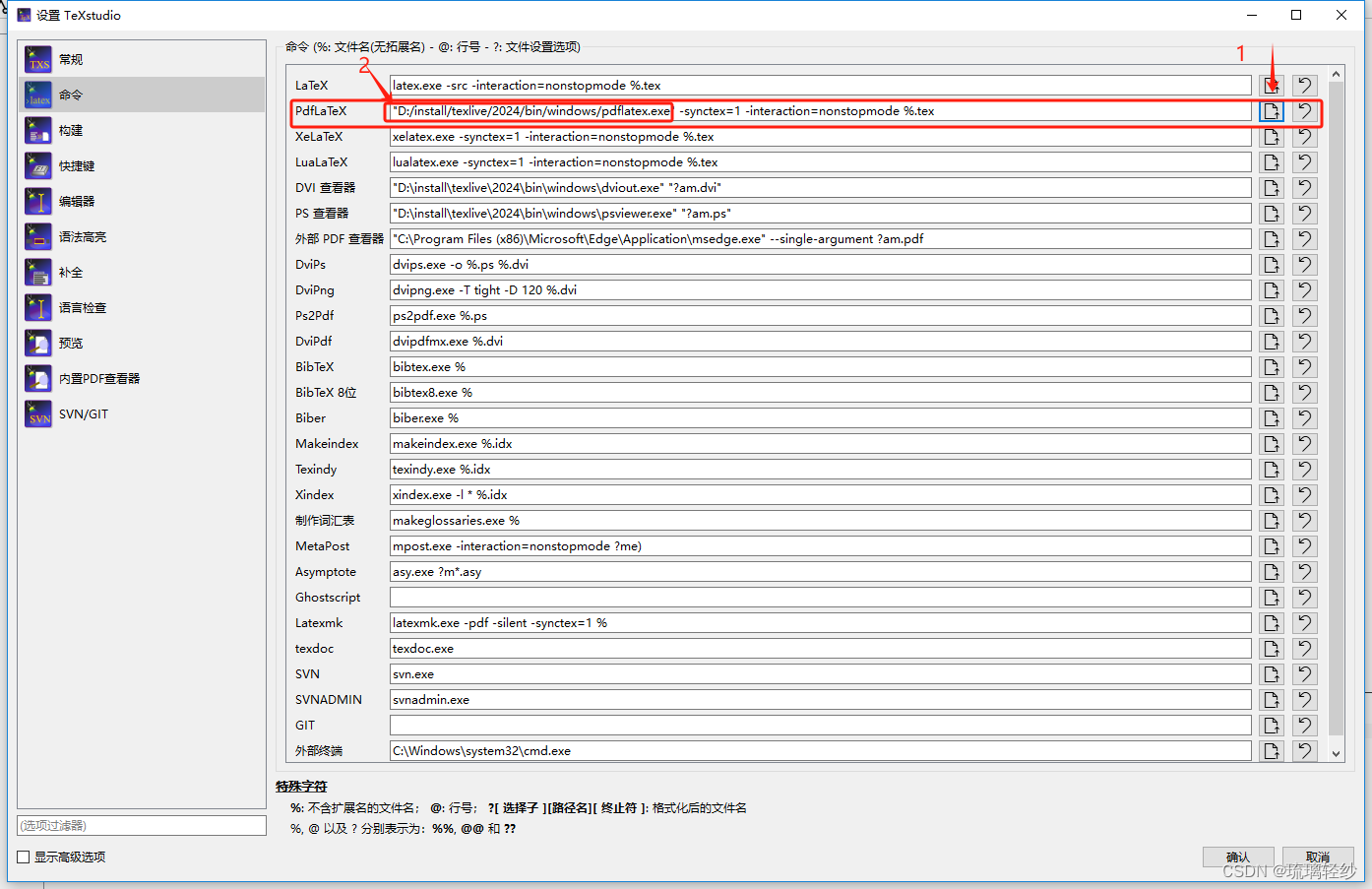Click the scrollbar up arrow of command list

pyautogui.click(x=1336, y=75)
